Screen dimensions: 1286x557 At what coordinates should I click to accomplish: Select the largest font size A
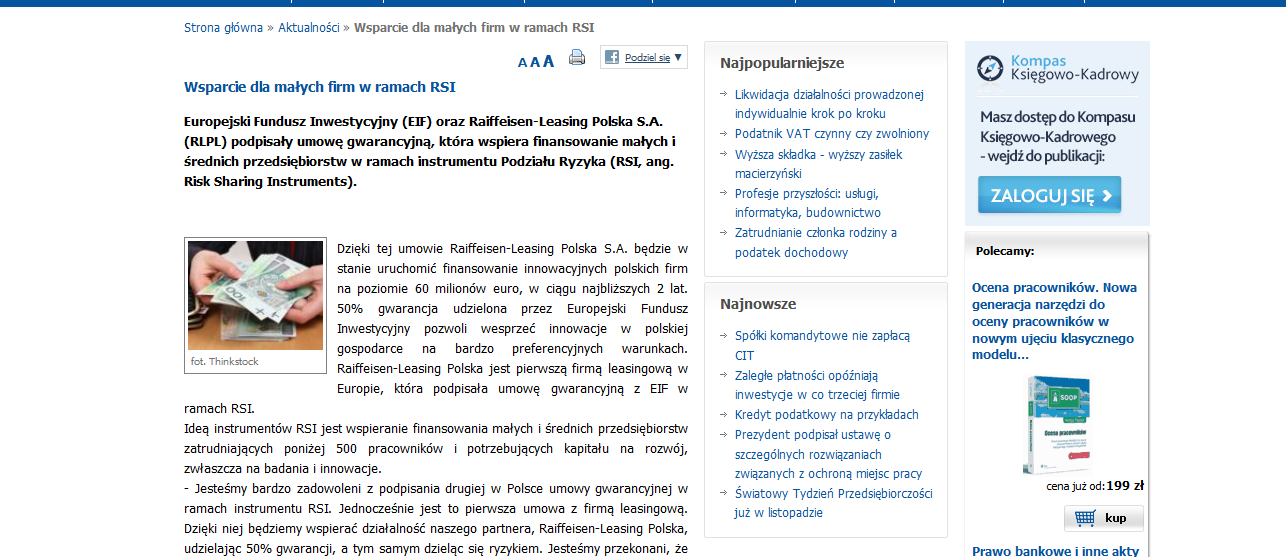(548, 61)
